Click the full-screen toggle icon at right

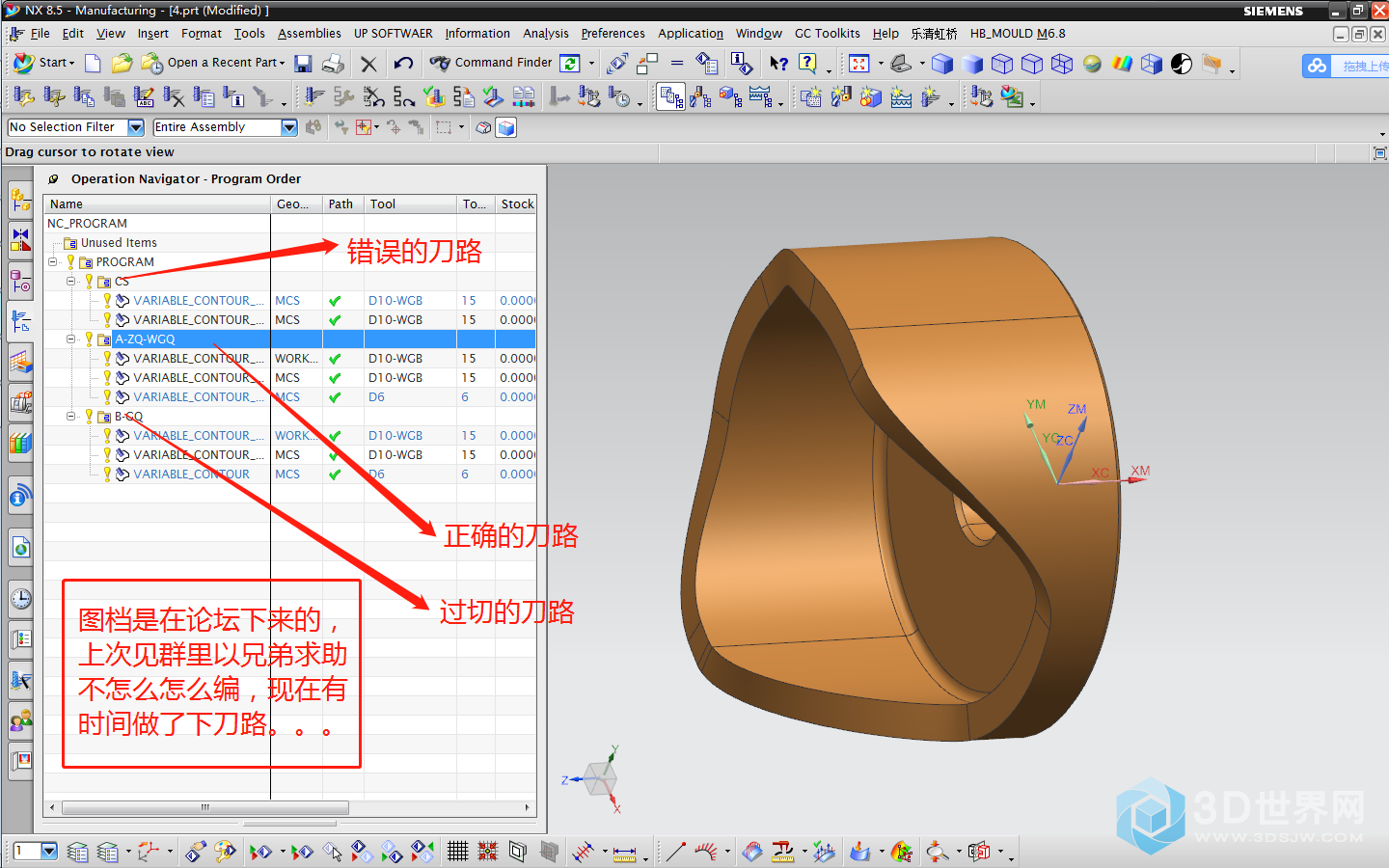coord(1379,153)
